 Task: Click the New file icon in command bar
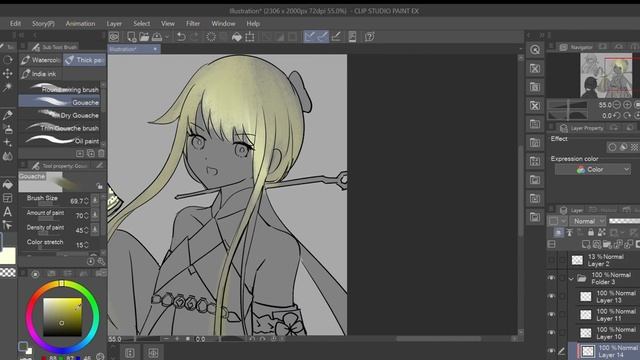coord(131,37)
